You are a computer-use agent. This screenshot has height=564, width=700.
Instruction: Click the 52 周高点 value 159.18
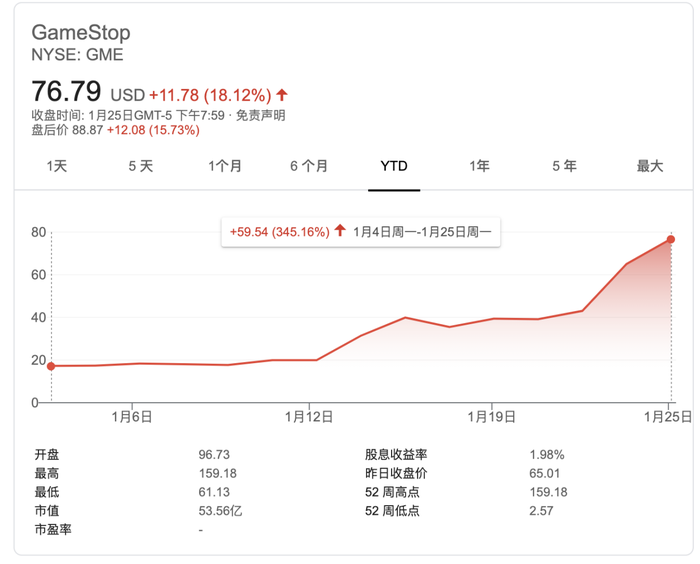548,492
